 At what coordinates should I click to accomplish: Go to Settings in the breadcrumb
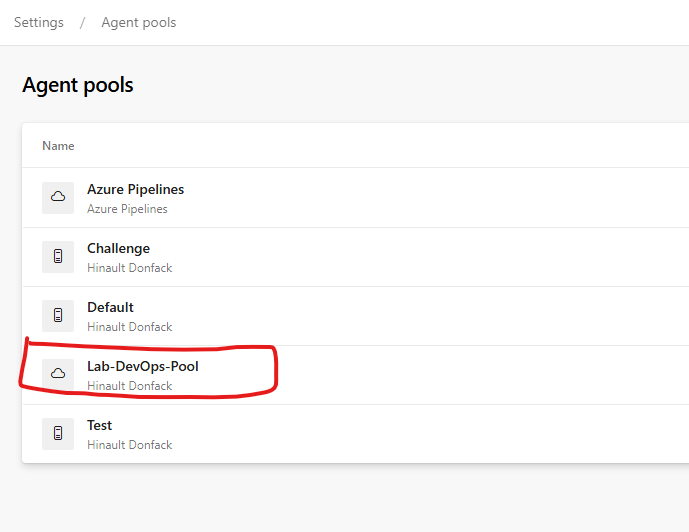click(39, 22)
